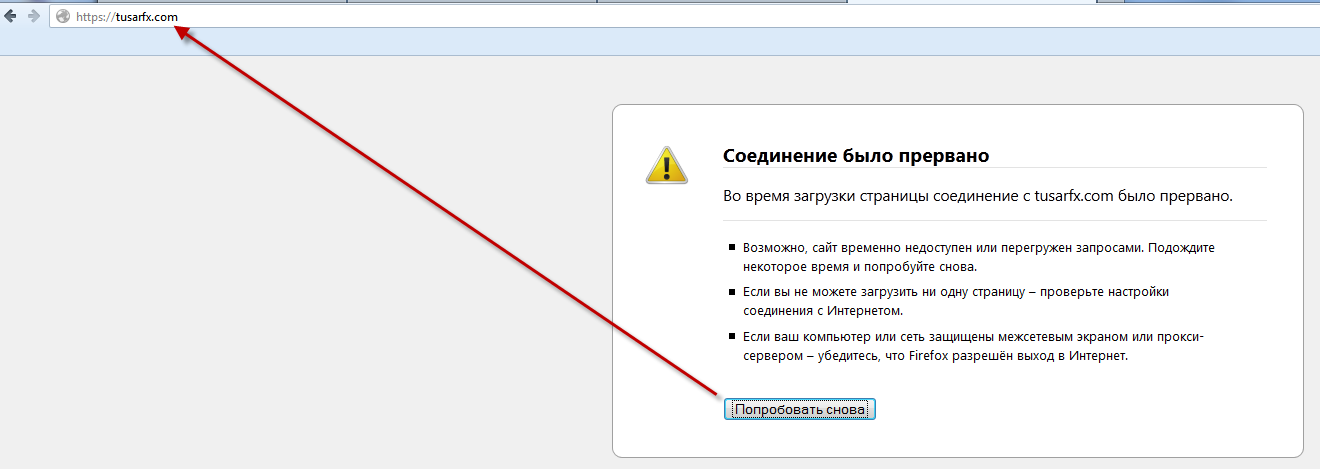Select the heading 'Соединение было прервано'
The height and width of the screenshot is (469, 1320).
click(856, 156)
